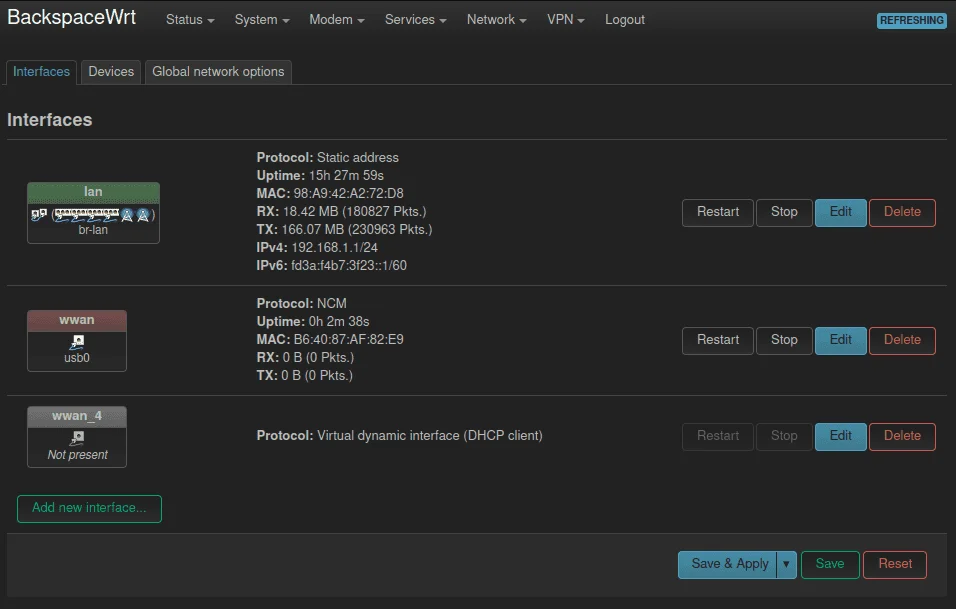This screenshot has width=956, height=609.
Task: Edit the lan interface
Action: 841,212
